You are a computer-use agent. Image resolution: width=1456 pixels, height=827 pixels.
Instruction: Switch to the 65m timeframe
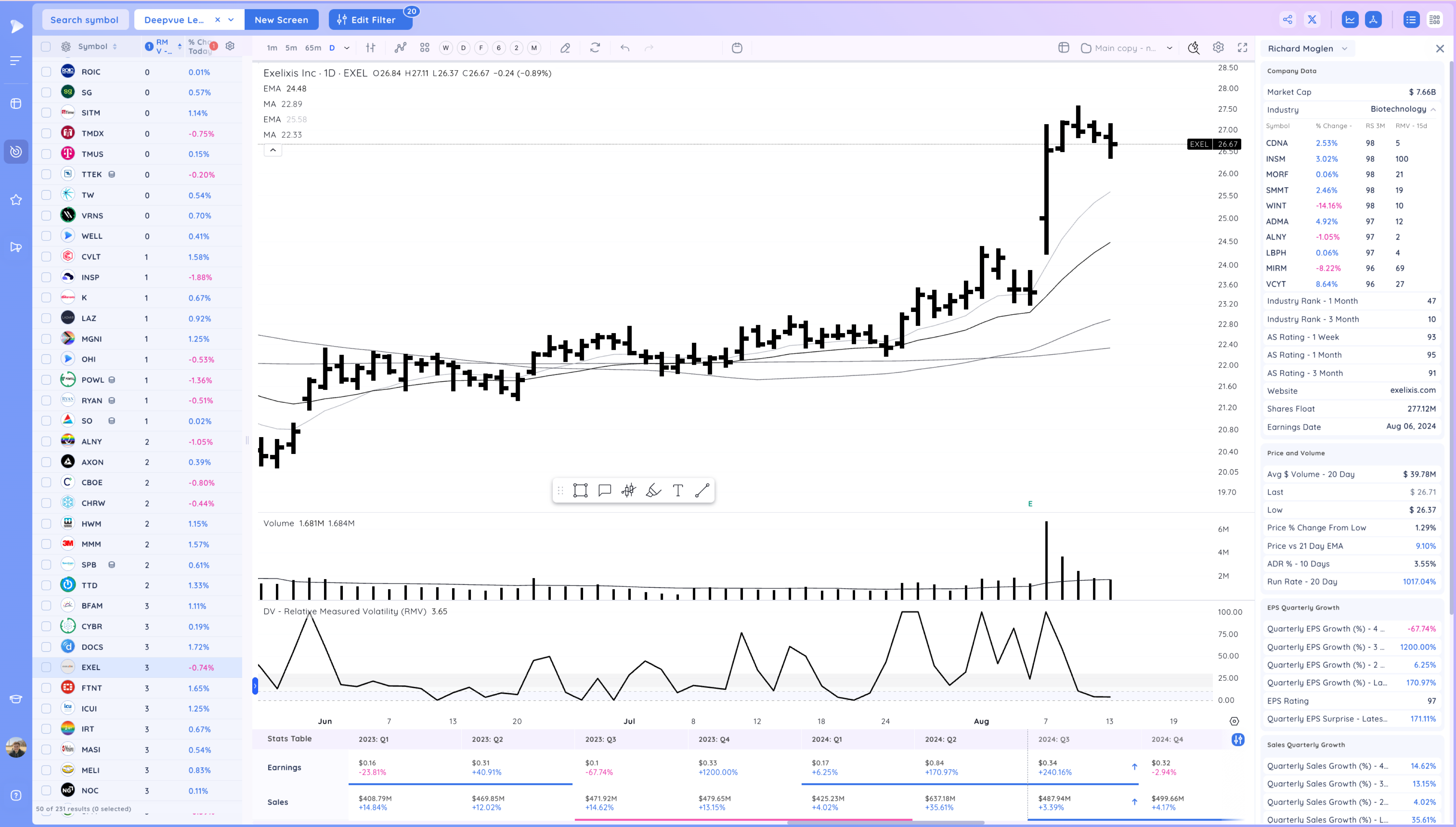point(313,48)
